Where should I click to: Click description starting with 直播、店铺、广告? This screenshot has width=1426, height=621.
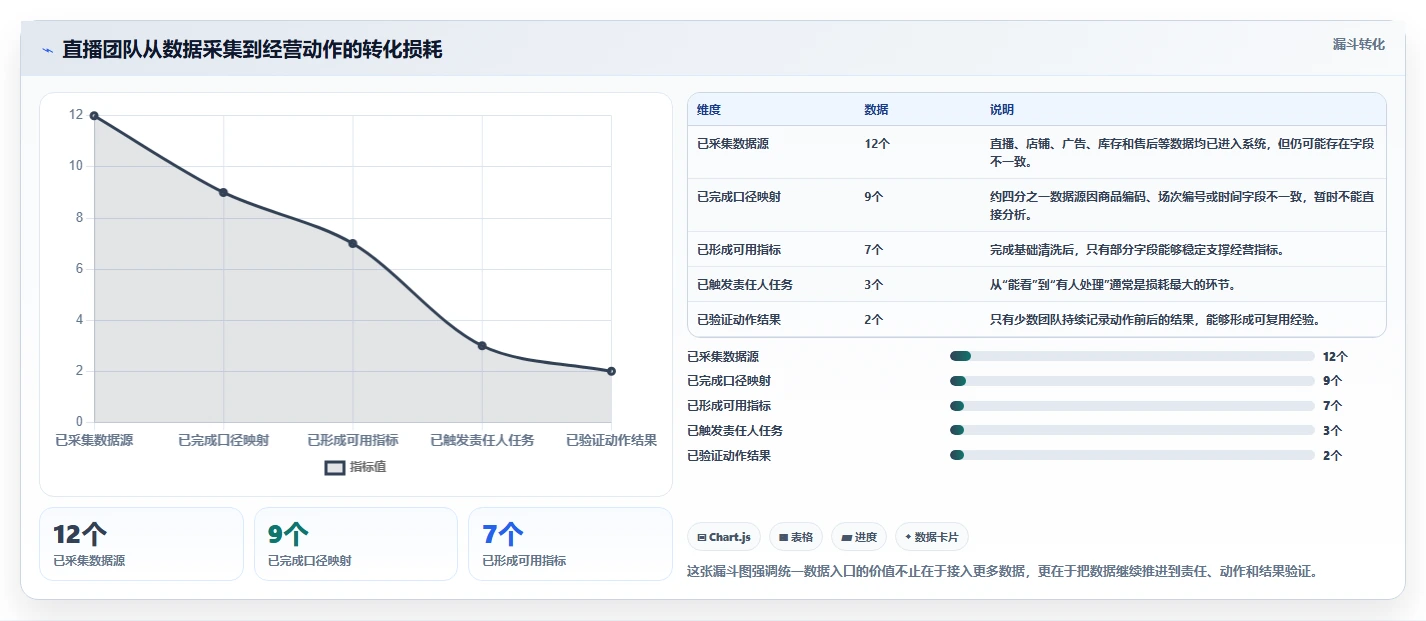point(1182,152)
